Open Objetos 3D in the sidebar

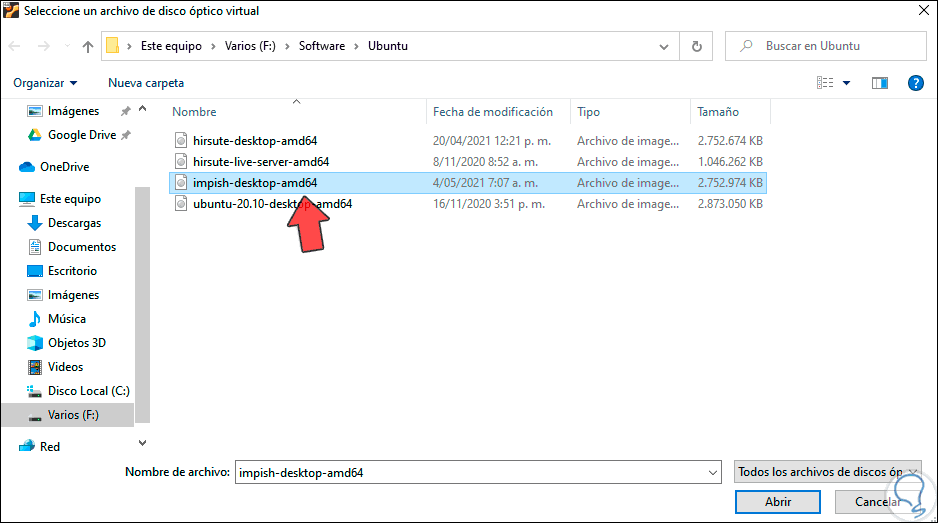pos(77,343)
